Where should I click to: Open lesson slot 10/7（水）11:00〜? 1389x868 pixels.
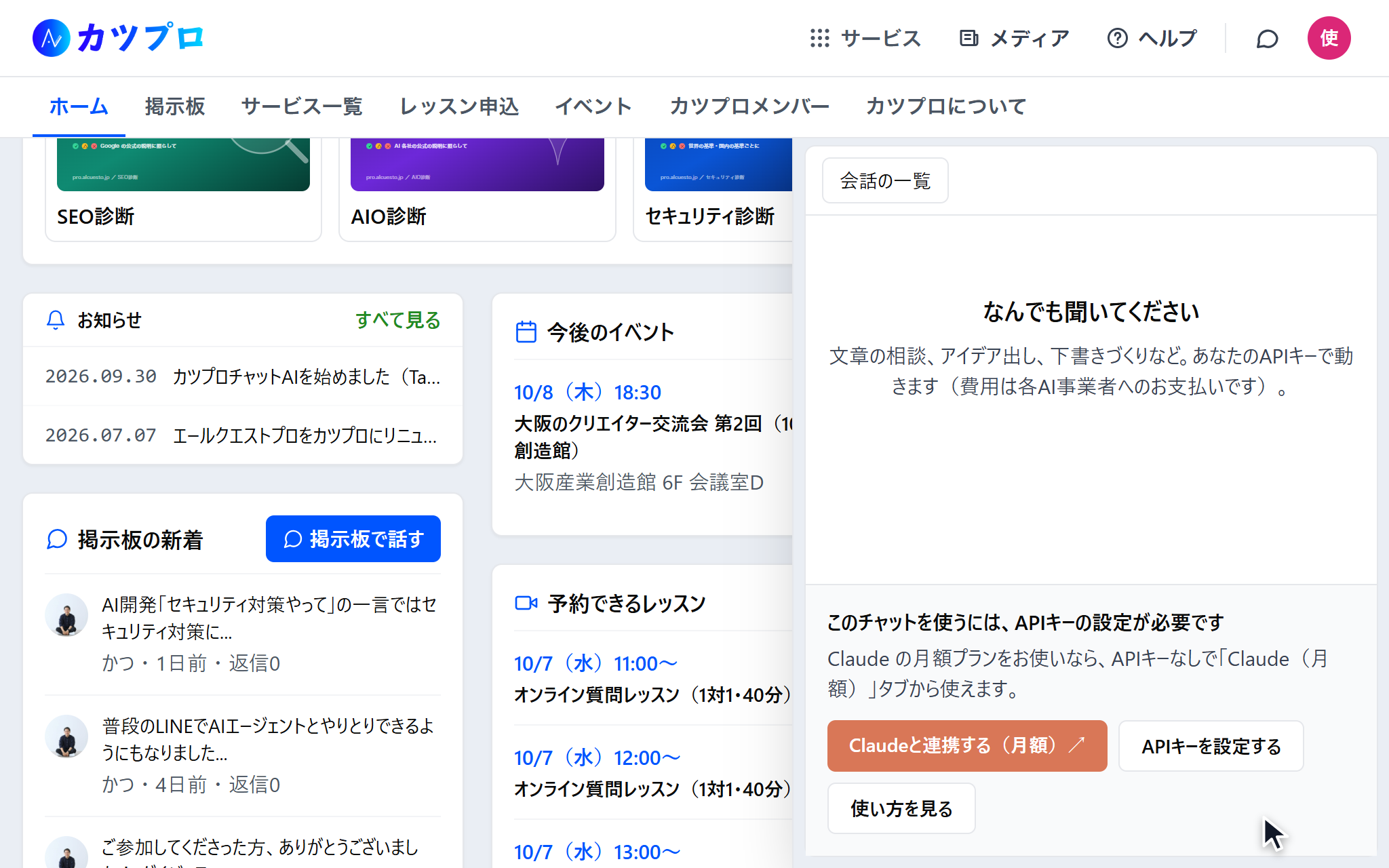(595, 663)
